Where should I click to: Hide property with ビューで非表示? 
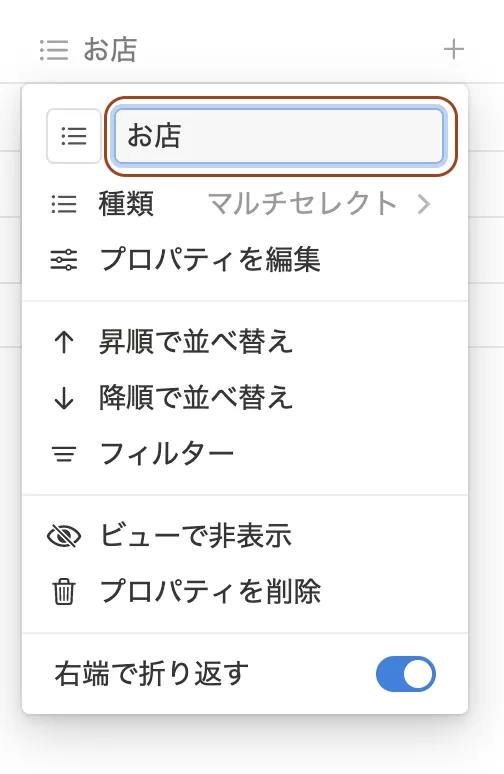pos(245,536)
